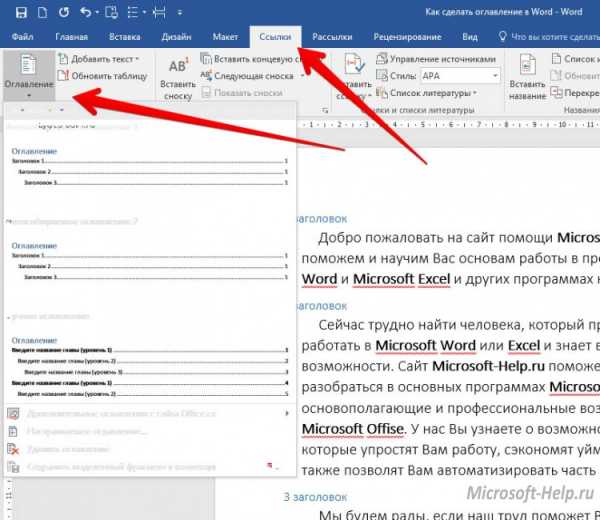Image resolution: width=600 pixels, height=520 pixels.
Task: Click the Обновить таблицу icon
Action: tap(63, 75)
